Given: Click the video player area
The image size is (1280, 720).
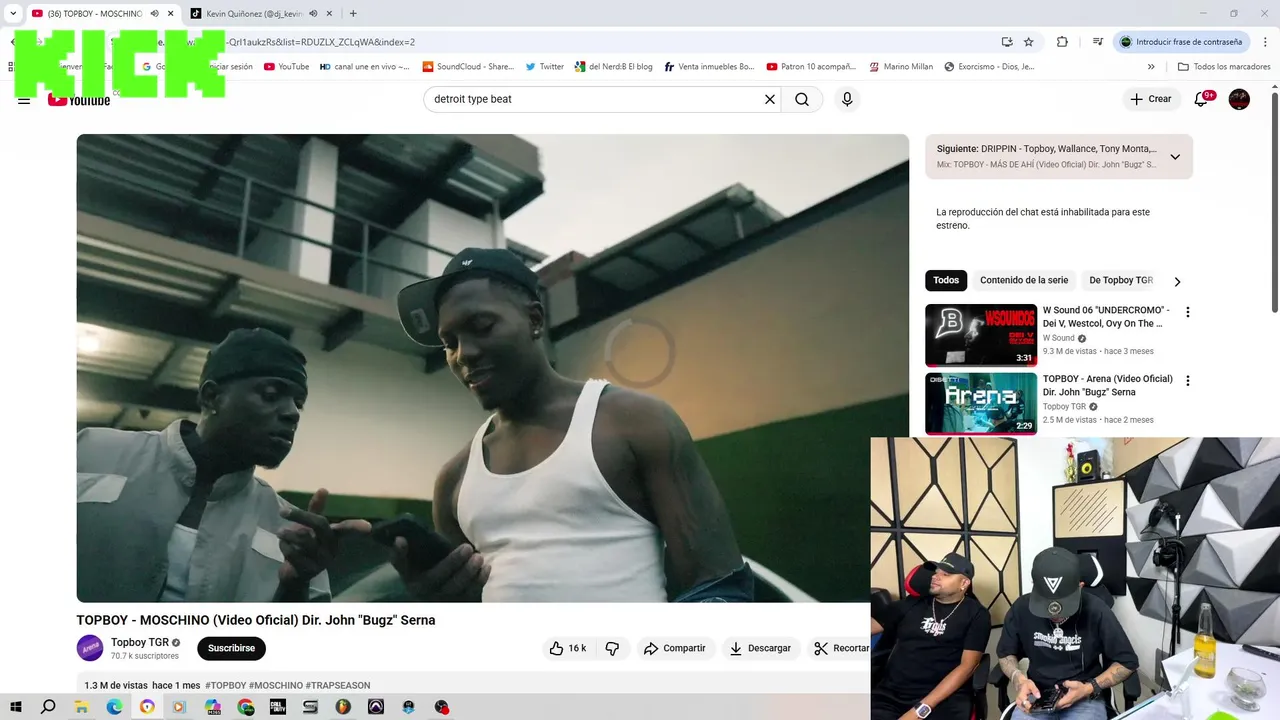Looking at the screenshot, I should click(492, 368).
